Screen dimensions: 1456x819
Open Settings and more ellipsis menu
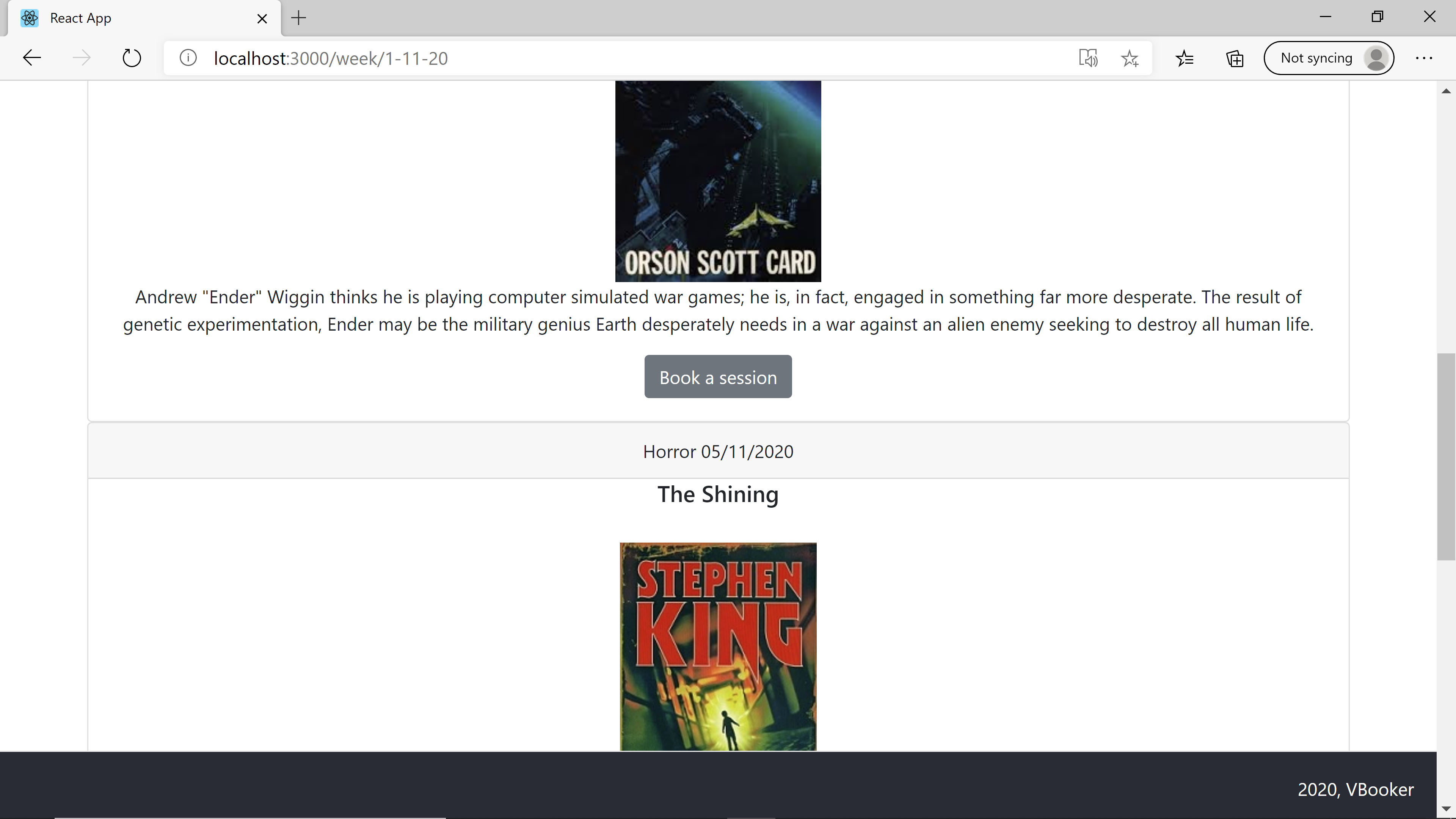tap(1424, 58)
